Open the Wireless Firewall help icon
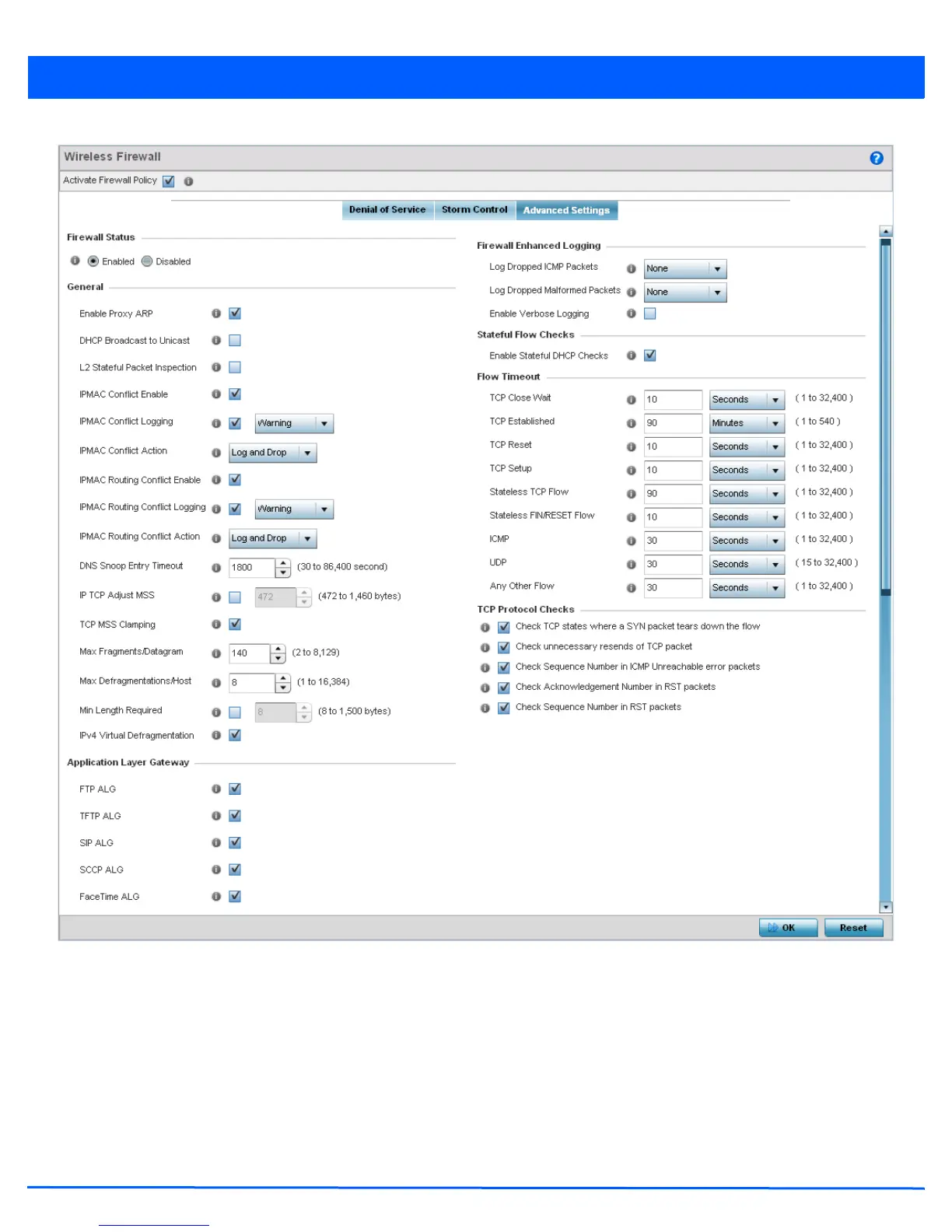The height and width of the screenshot is (1232, 952). (877, 158)
